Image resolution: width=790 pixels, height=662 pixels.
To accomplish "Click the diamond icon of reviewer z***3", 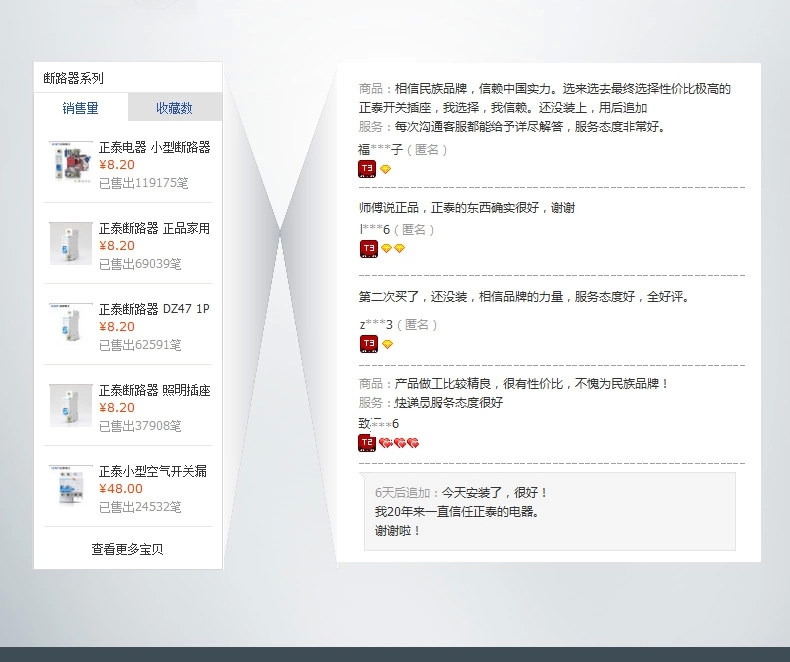I will click(x=387, y=344).
